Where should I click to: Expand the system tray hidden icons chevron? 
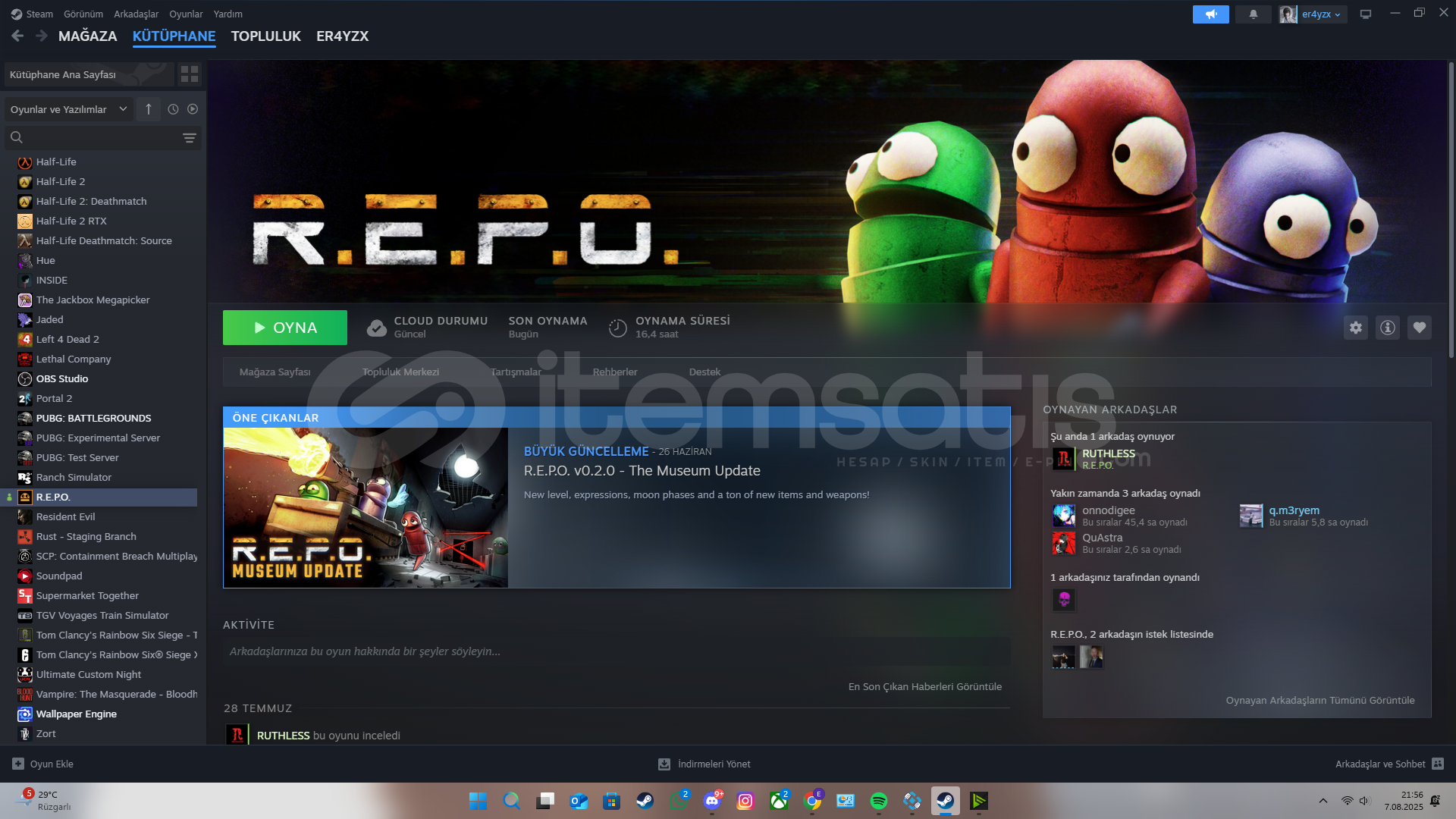pyautogui.click(x=1323, y=801)
